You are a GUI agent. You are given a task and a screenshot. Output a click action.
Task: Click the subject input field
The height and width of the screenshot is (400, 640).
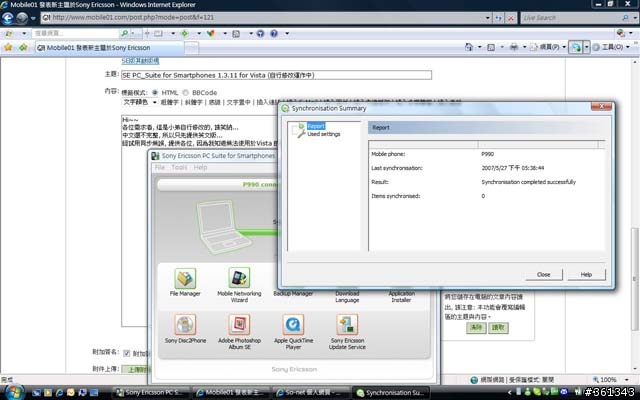click(276, 75)
